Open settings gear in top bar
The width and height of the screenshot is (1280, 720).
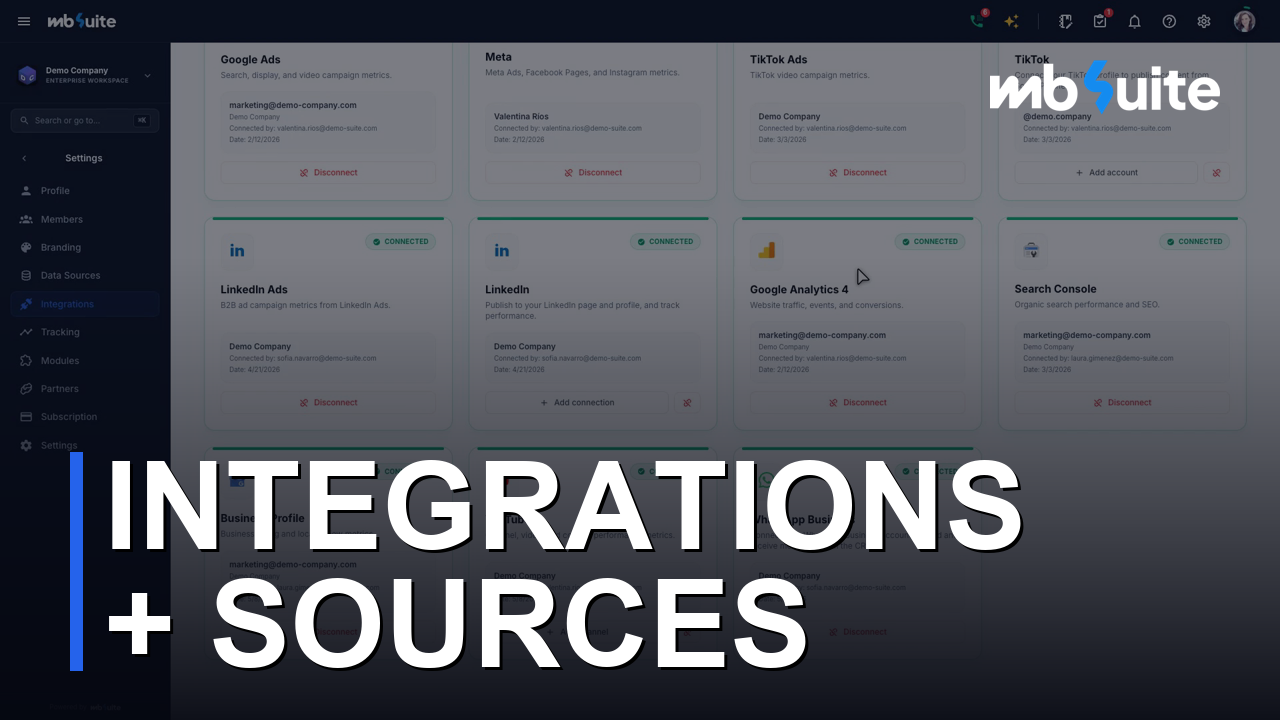[x=1204, y=21]
